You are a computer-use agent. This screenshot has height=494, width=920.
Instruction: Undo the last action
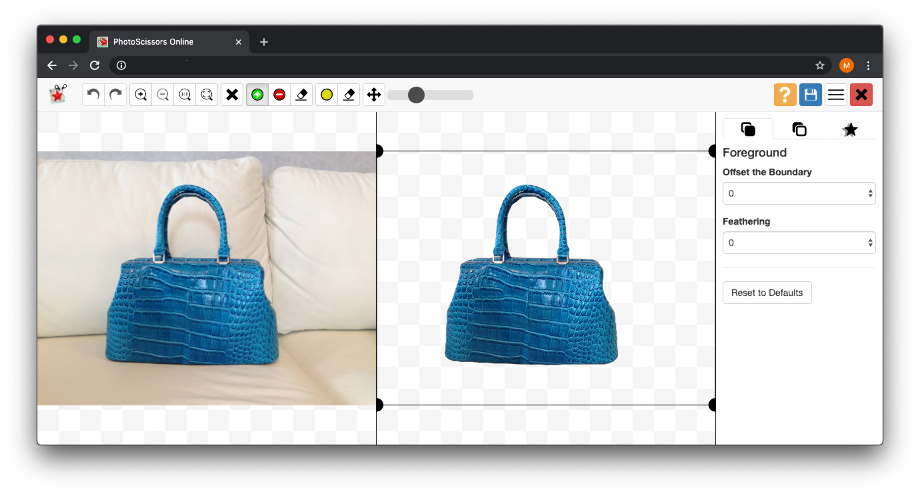coord(93,94)
